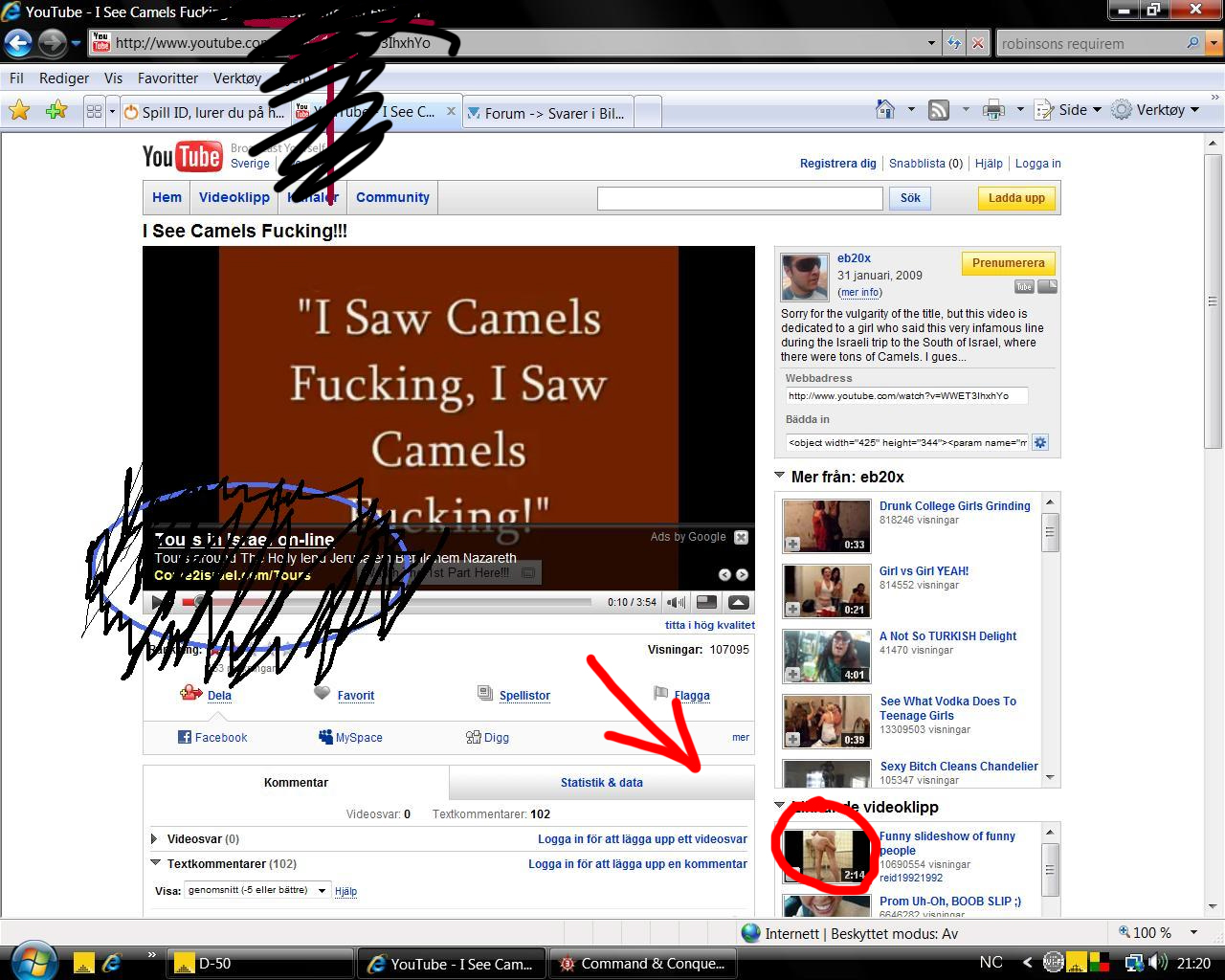The image size is (1225, 980).
Task: Add Drunk College Girls Grinding to quicklist
Action: click(x=792, y=545)
